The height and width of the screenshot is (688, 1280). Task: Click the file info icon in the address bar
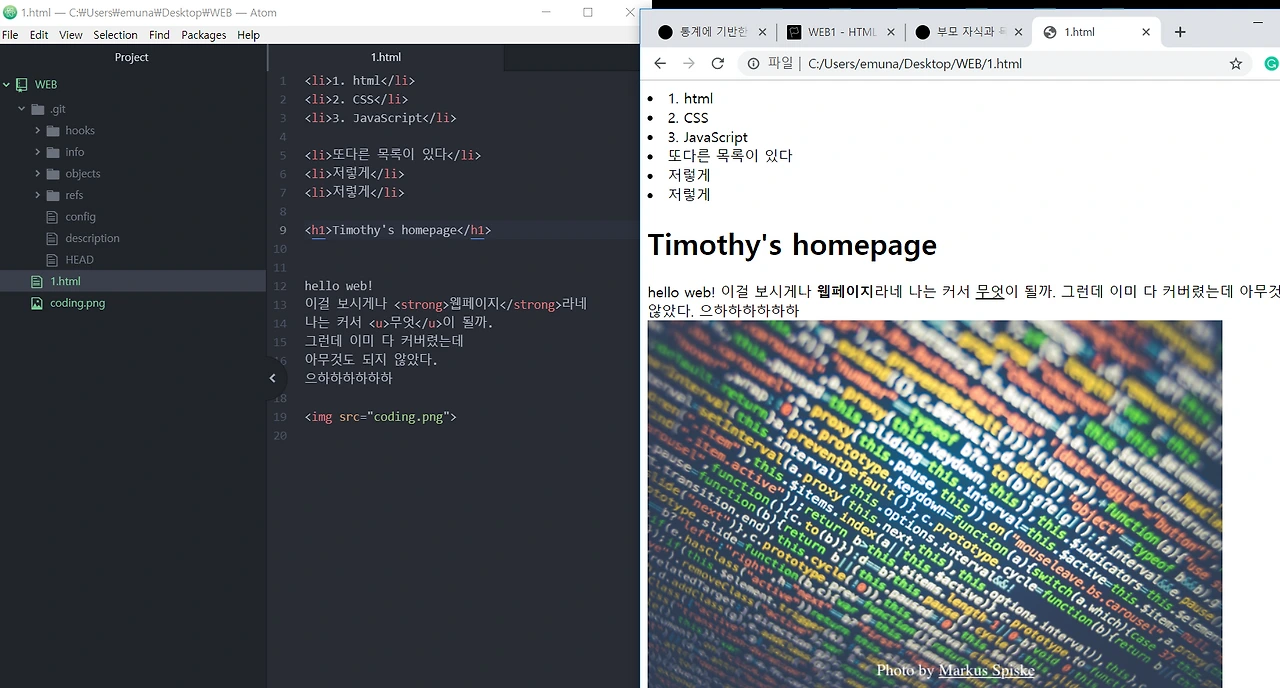753,63
